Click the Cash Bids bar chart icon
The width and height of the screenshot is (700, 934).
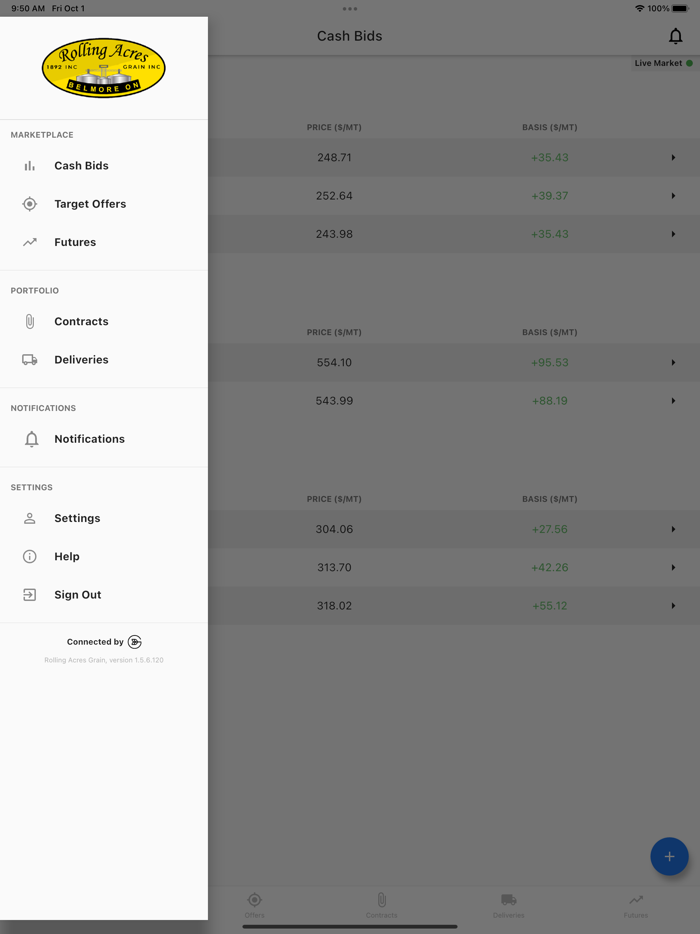point(30,166)
